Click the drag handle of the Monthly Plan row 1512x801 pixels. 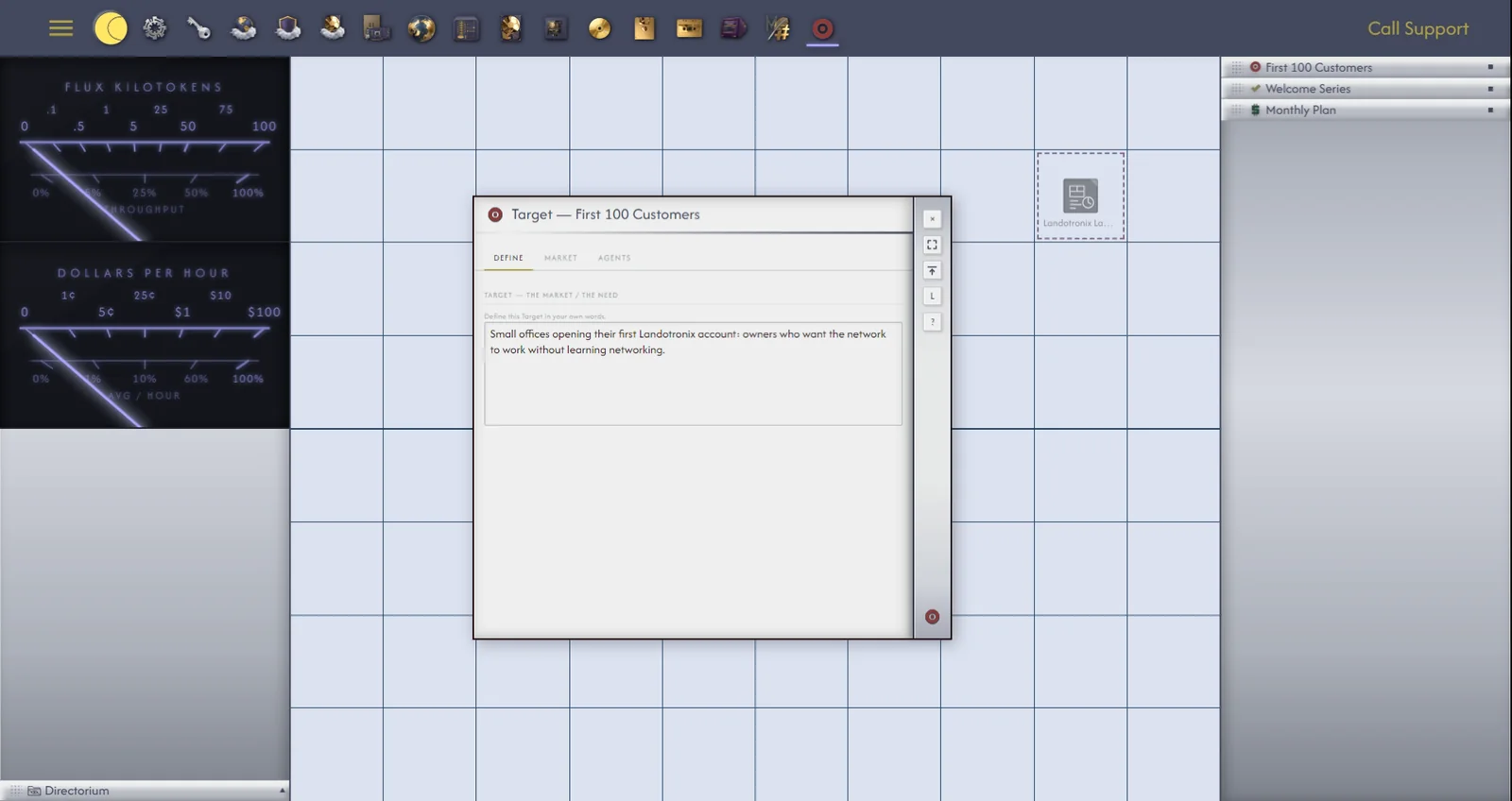[x=1236, y=110]
